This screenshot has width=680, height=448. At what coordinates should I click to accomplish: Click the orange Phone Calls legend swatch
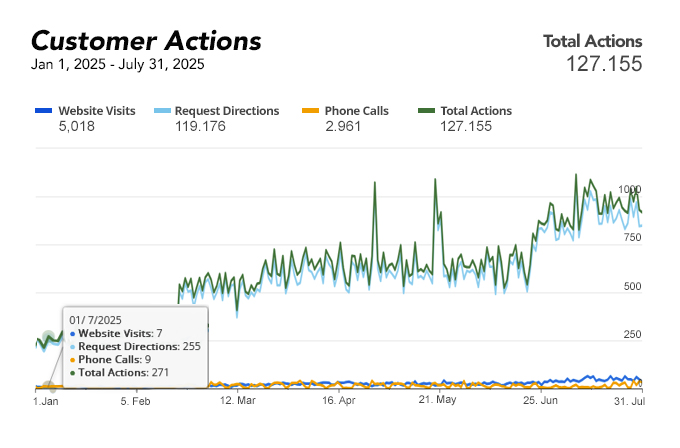coord(311,111)
